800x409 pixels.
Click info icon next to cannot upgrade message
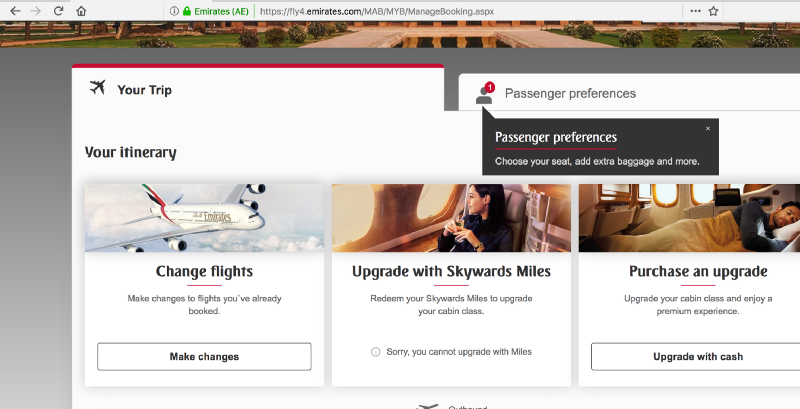(376, 352)
